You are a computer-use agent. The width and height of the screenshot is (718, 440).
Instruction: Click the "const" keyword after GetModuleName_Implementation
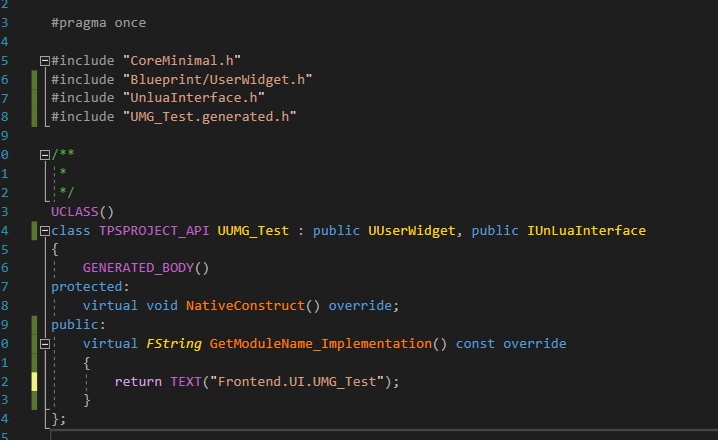(x=475, y=344)
